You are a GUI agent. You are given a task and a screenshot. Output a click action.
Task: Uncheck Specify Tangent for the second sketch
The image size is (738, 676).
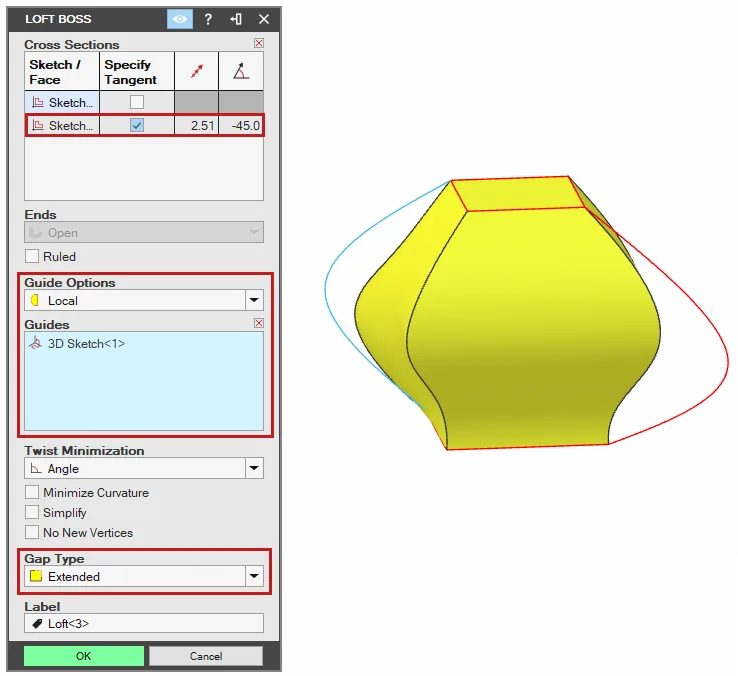tap(137, 126)
